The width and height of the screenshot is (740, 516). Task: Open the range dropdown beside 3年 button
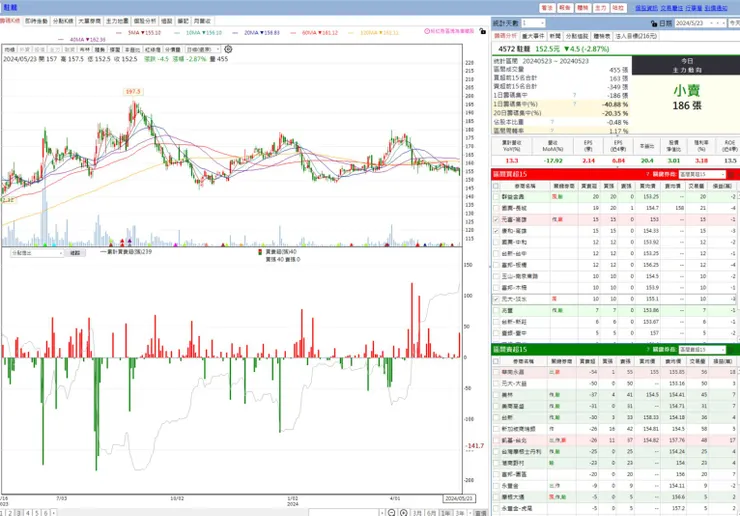click(x=471, y=513)
